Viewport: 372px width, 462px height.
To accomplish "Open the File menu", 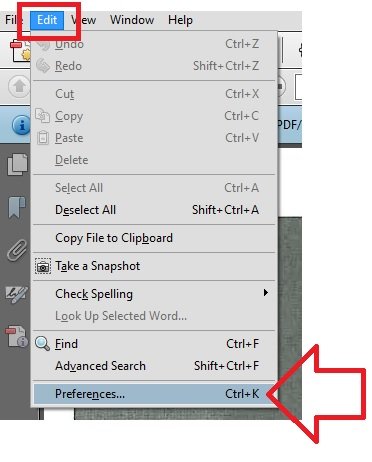I will click(x=13, y=20).
